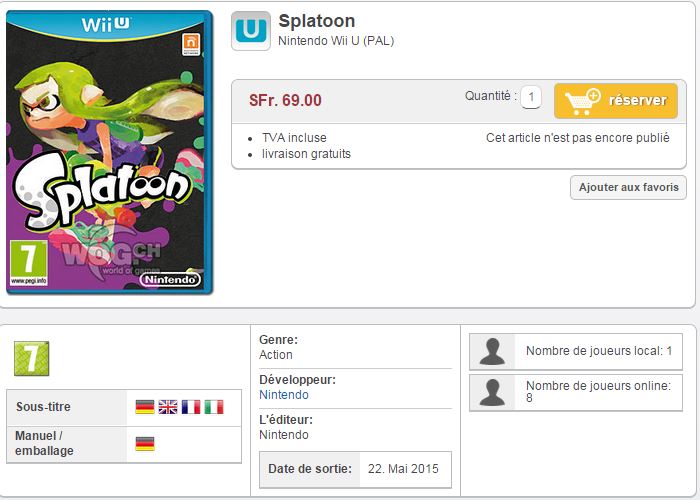
Task: Click the French flag subtitle icon
Action: (191, 407)
